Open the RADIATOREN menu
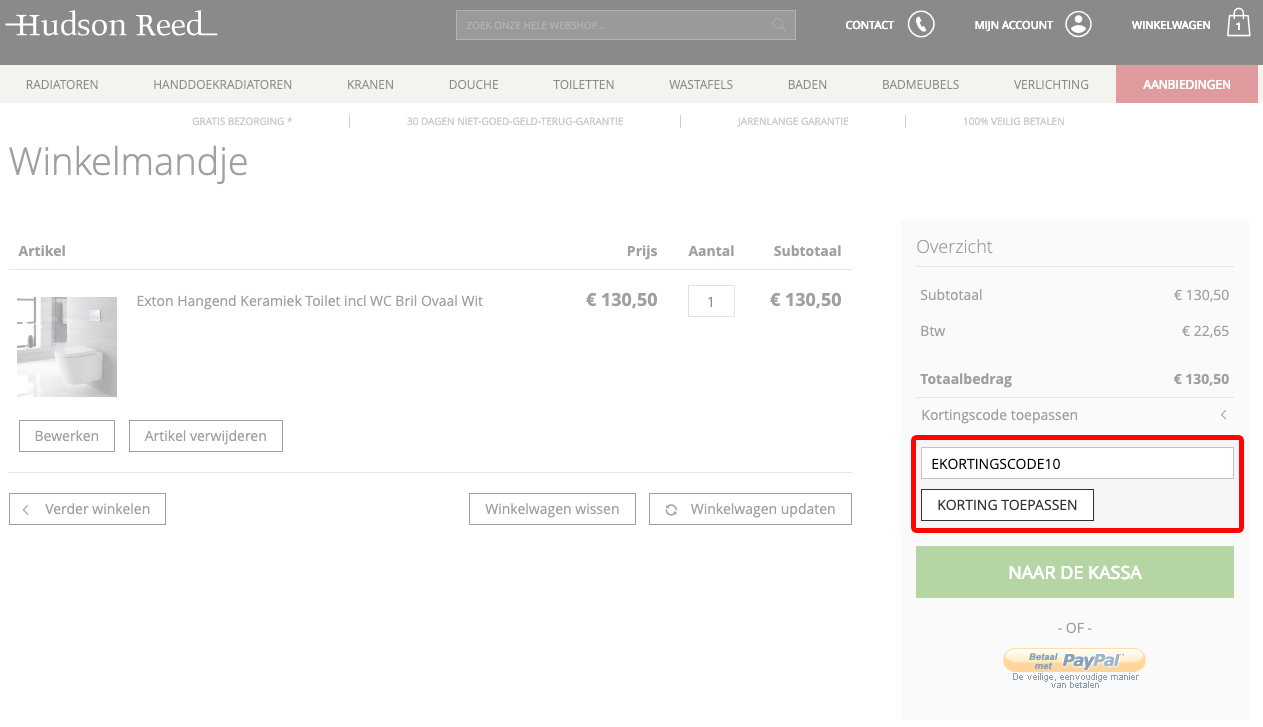This screenshot has height=727, width=1263. pos(62,84)
